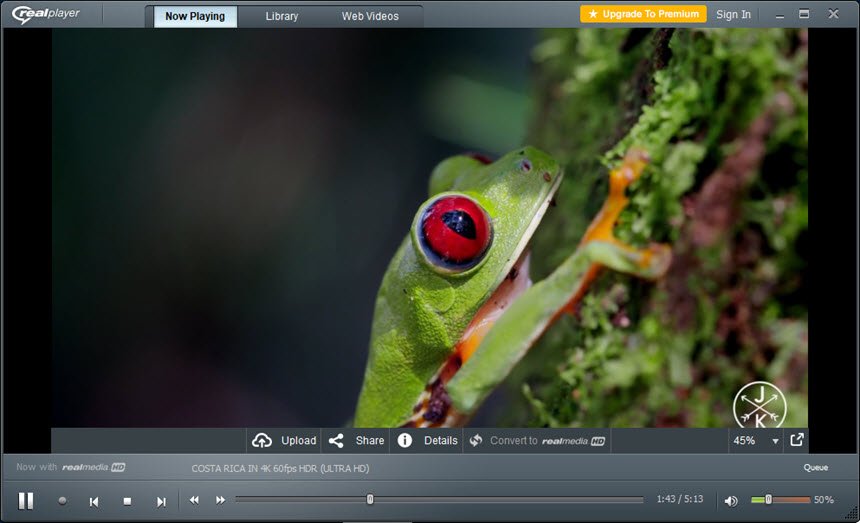Click the Now with RealMedia HD label
860x523 pixels.
tap(71, 467)
